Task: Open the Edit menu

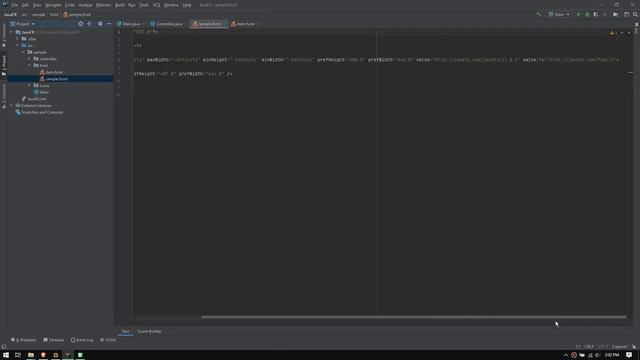Action: (25, 5)
